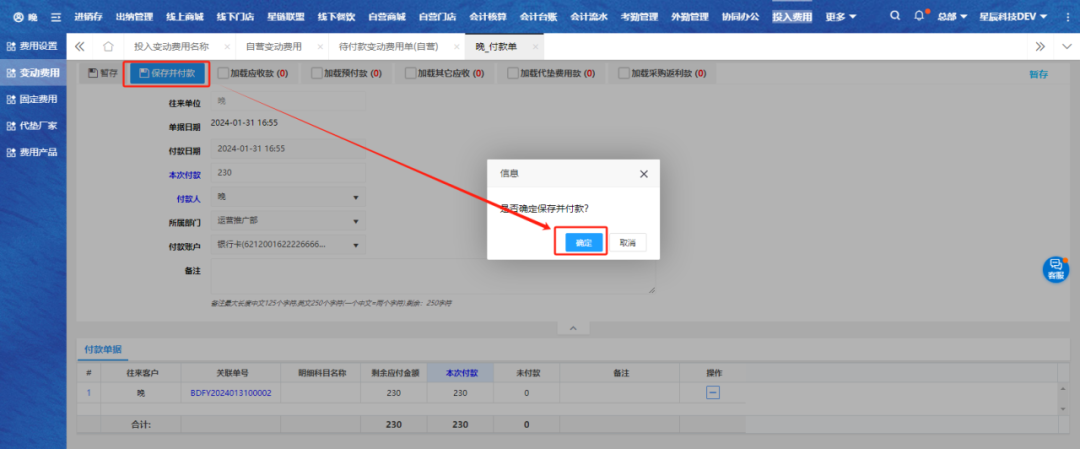1080x449 pixels.
Task: Click the minus icon in 操作 column
Action: (x=713, y=393)
